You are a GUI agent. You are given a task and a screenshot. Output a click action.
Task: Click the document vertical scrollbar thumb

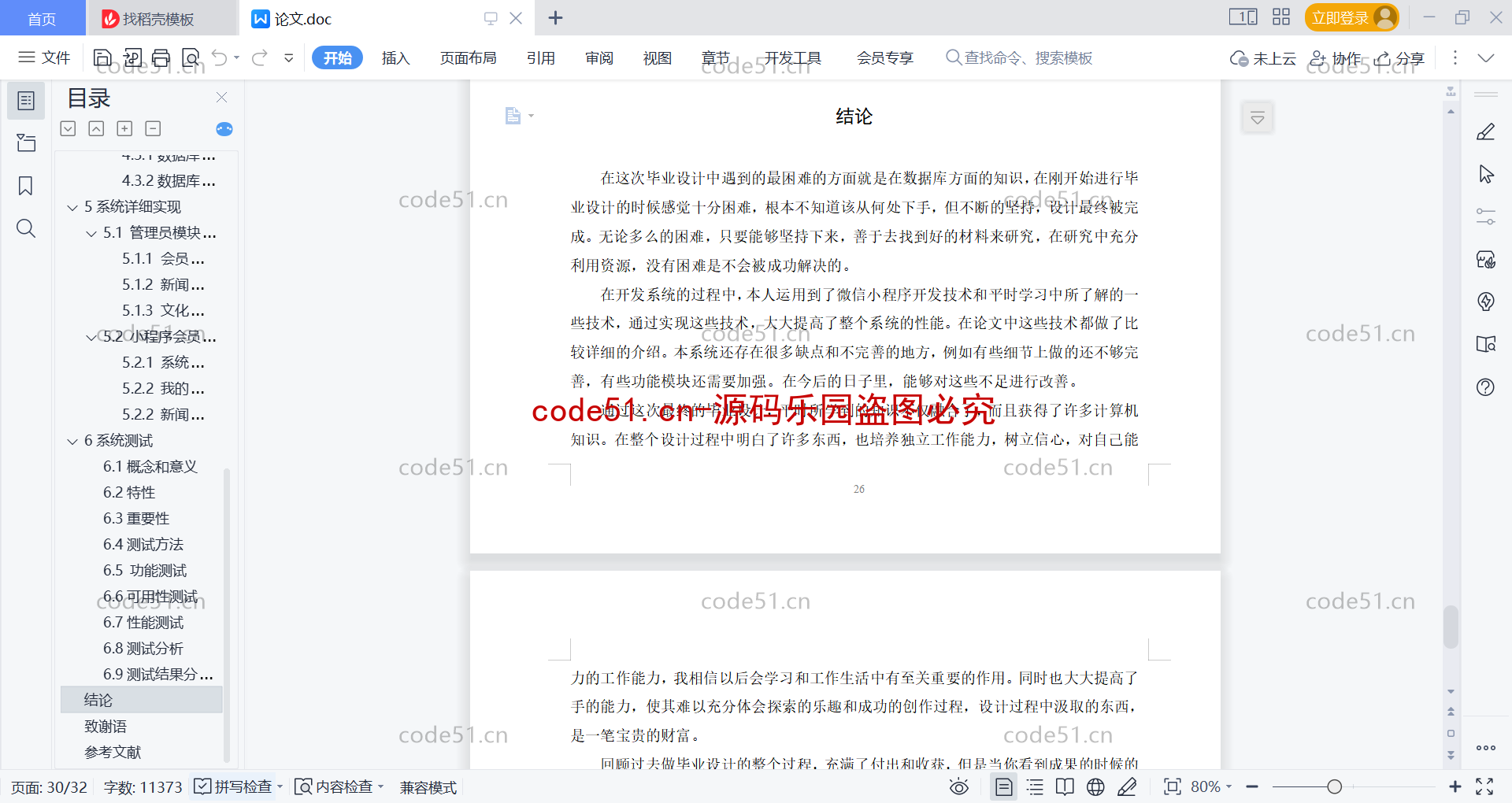[x=1451, y=627]
